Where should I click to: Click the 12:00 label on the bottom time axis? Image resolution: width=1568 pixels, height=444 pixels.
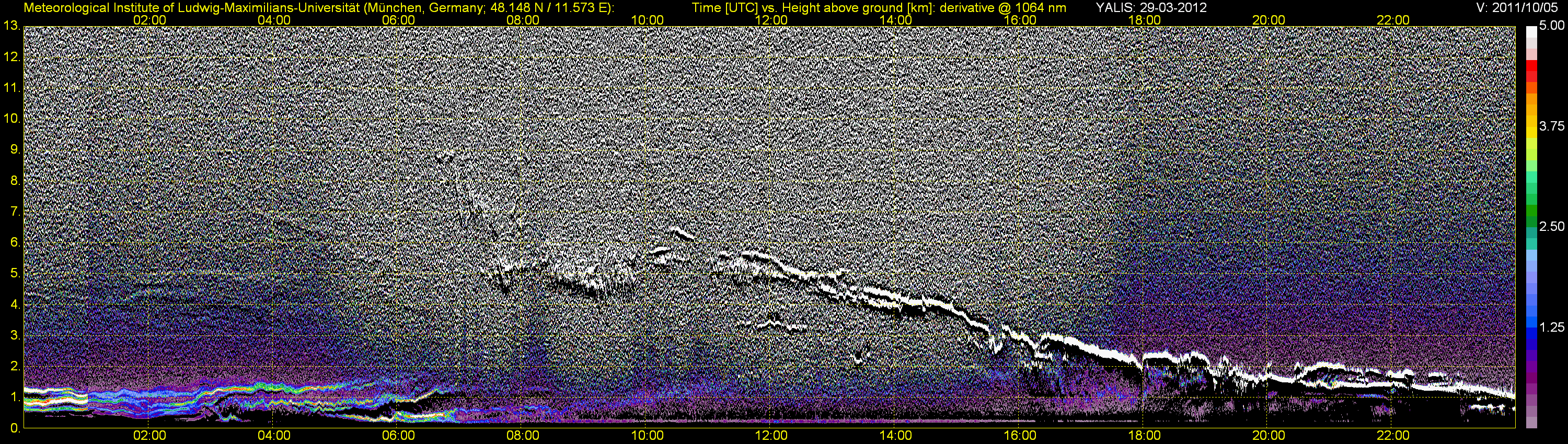click(x=772, y=436)
